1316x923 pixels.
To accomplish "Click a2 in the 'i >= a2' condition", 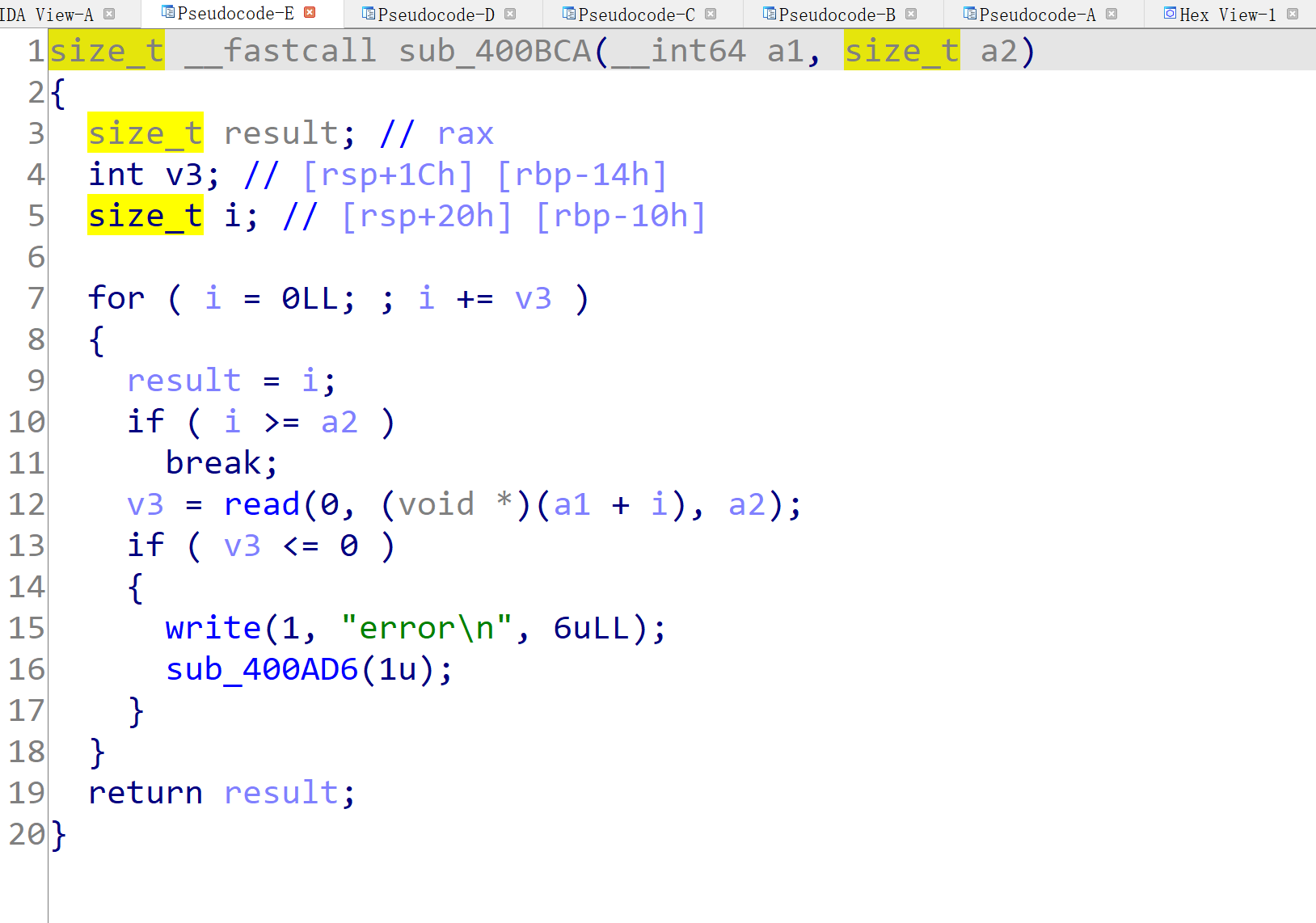I will point(340,421).
